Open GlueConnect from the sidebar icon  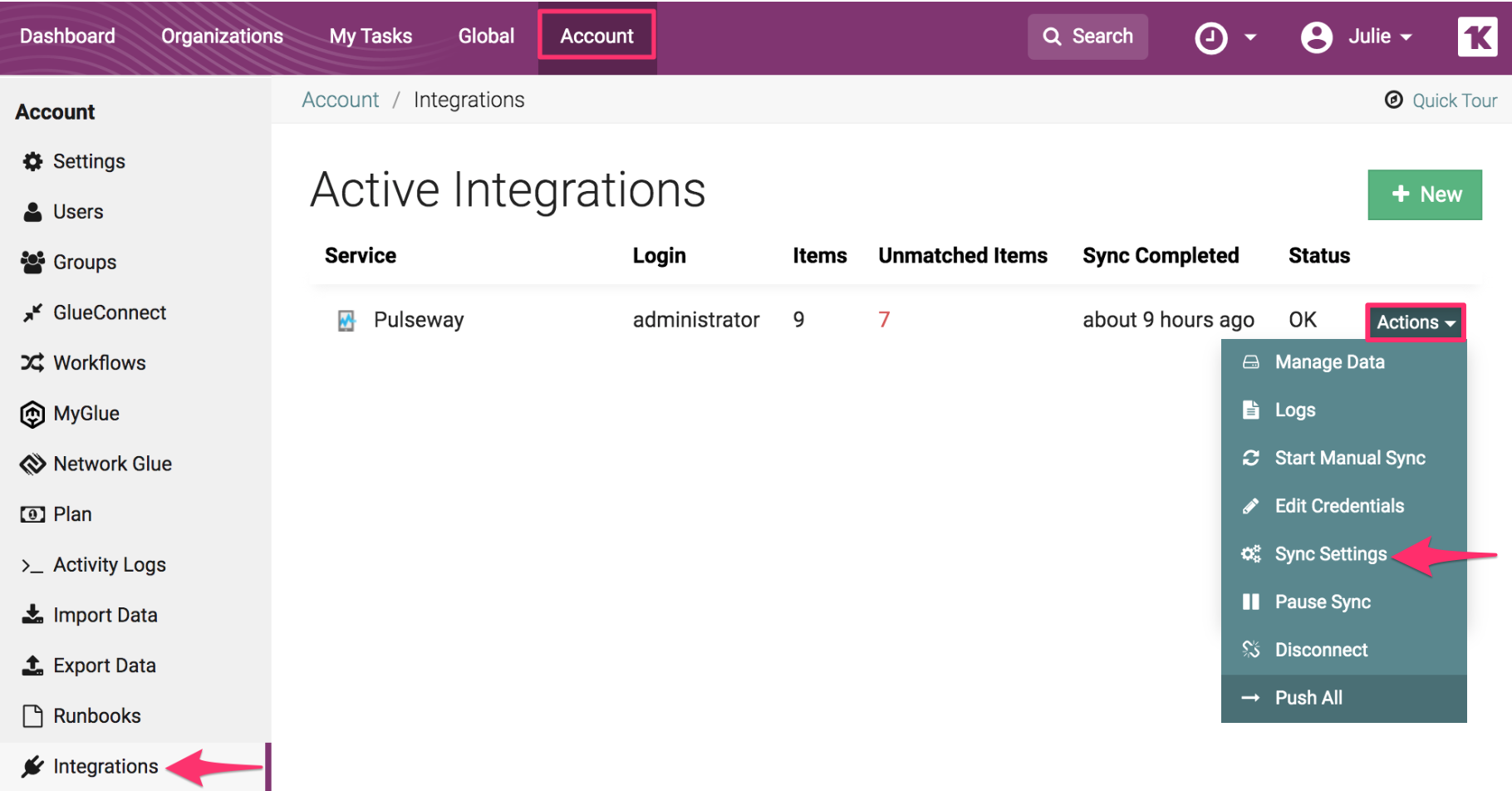32,313
